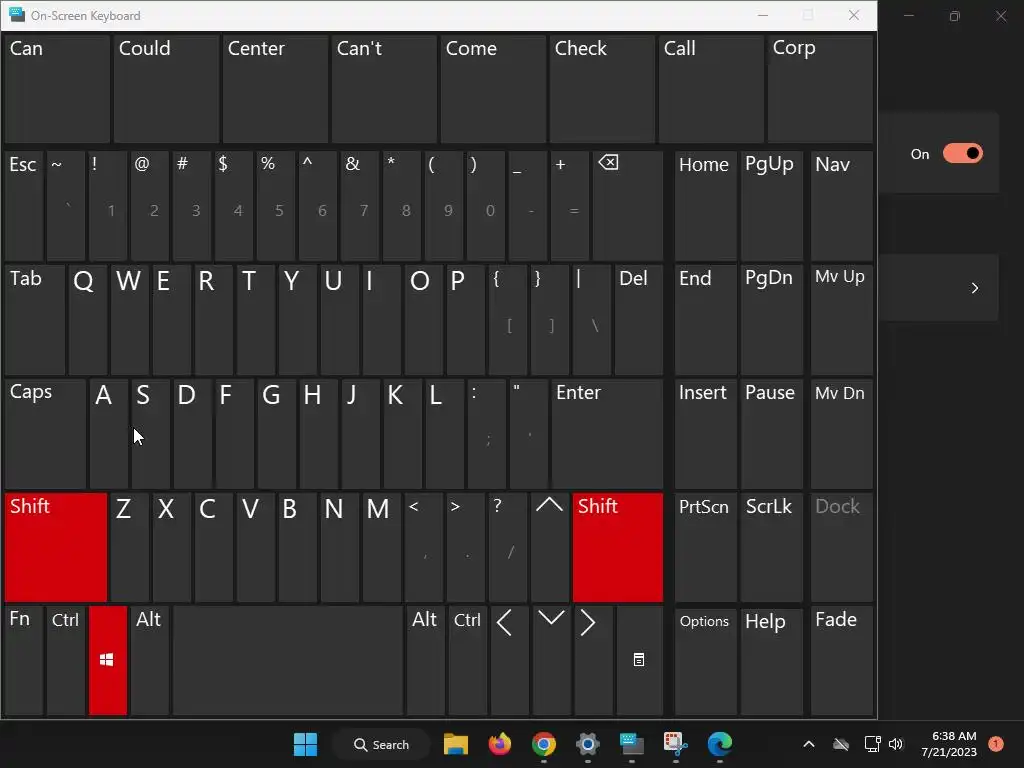Toggle the right Shift key
Viewport: 1024px width, 768px height.
click(x=618, y=547)
